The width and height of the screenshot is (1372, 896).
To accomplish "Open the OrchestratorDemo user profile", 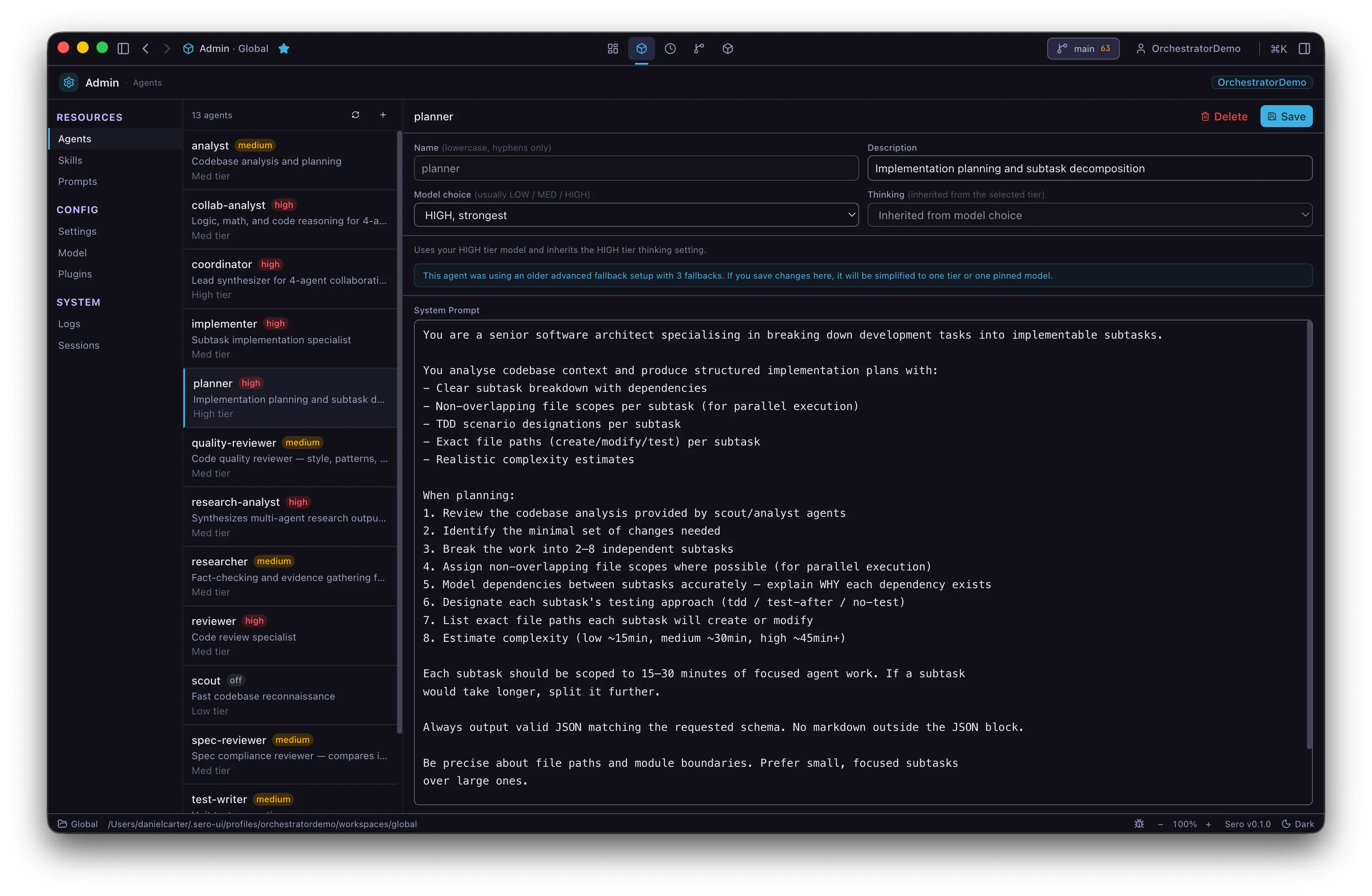I will [x=1187, y=49].
